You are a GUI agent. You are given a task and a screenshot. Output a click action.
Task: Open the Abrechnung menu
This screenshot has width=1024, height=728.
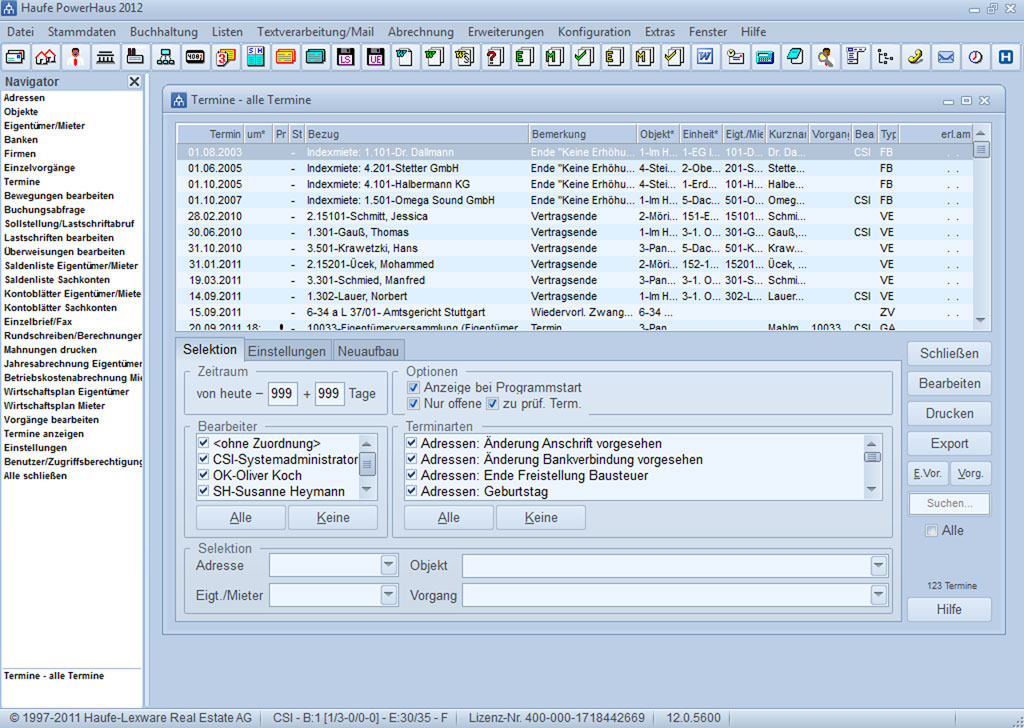[421, 31]
